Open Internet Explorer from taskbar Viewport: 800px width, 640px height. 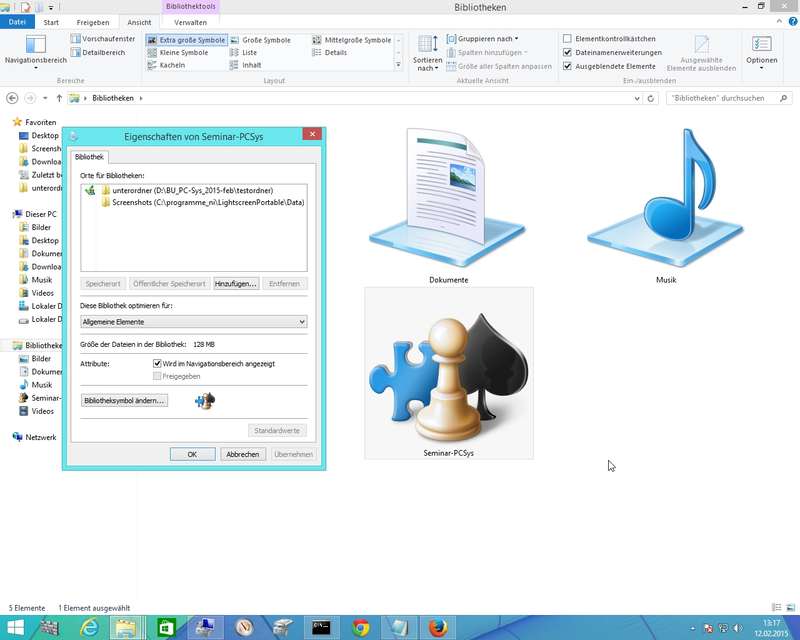(89, 628)
